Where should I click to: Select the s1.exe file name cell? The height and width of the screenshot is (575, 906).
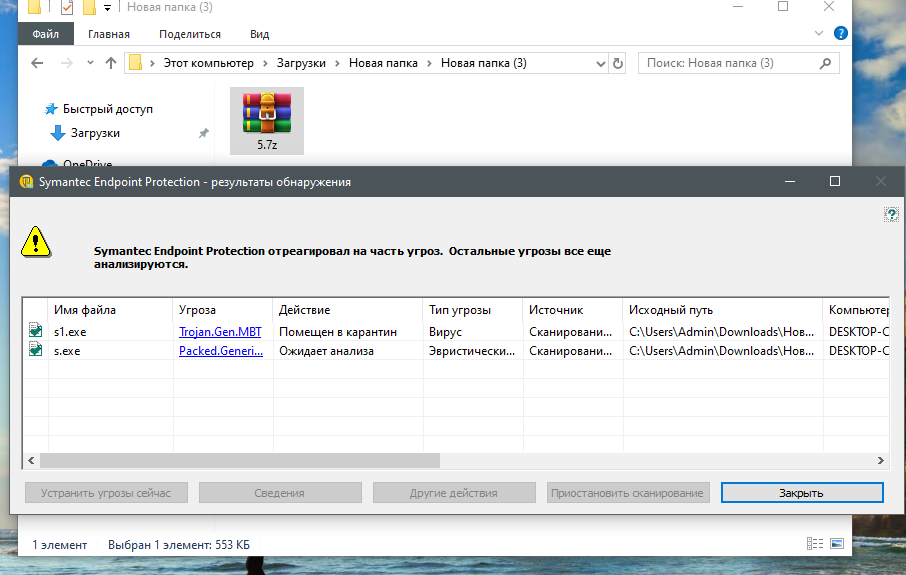point(70,332)
